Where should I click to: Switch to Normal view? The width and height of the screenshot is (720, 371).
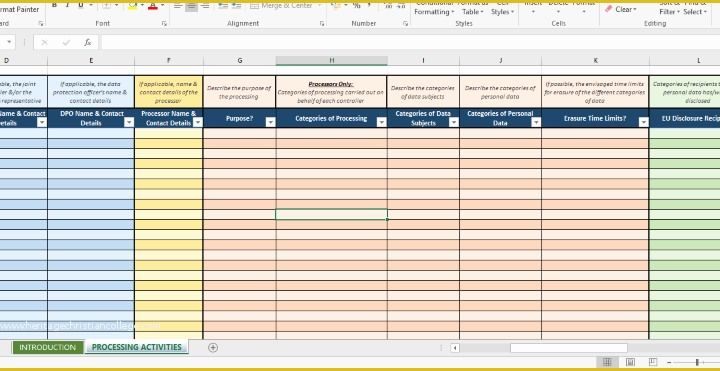pyautogui.click(x=607, y=362)
